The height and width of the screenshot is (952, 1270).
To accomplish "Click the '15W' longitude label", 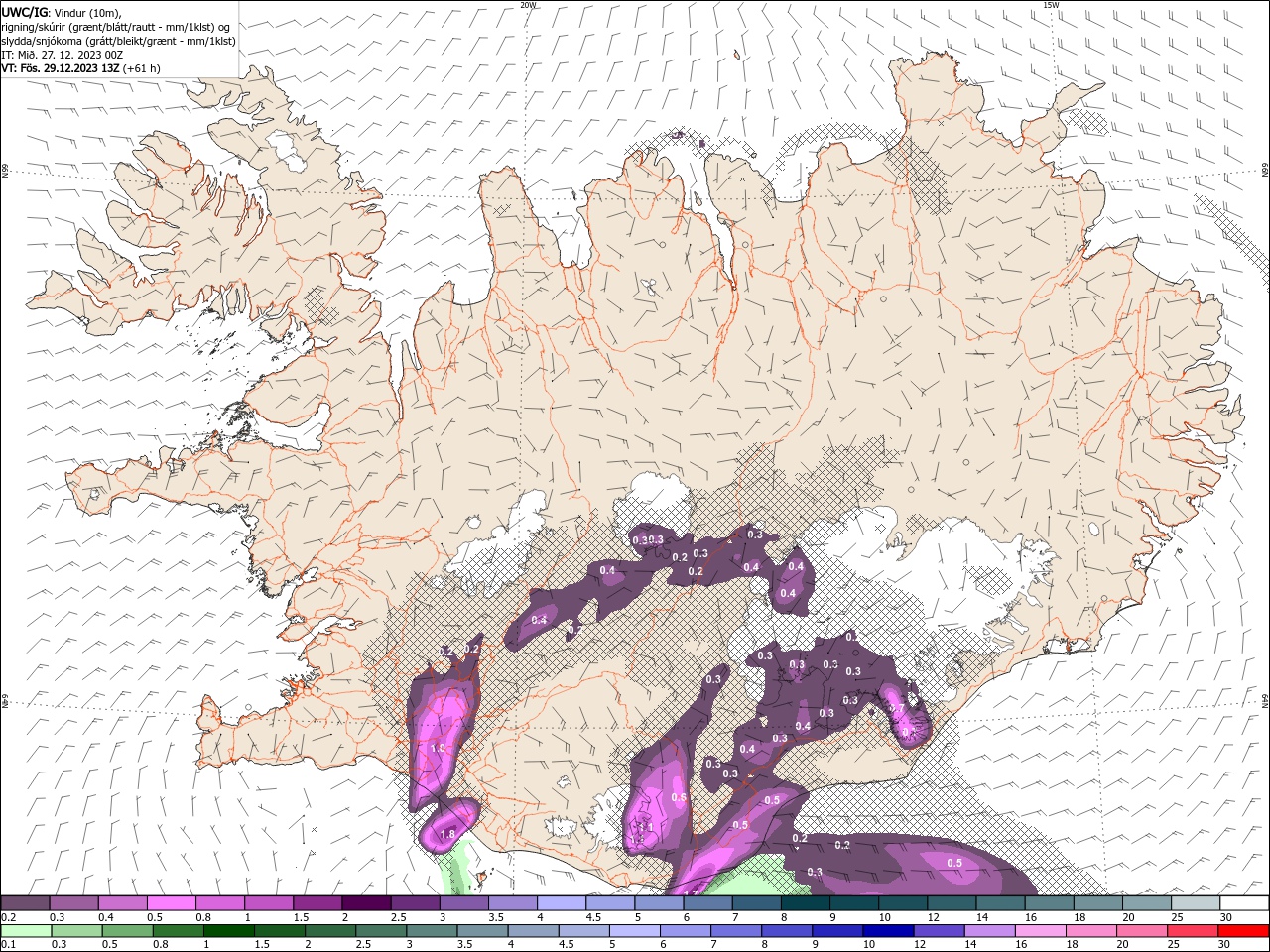I will [1051, 5].
